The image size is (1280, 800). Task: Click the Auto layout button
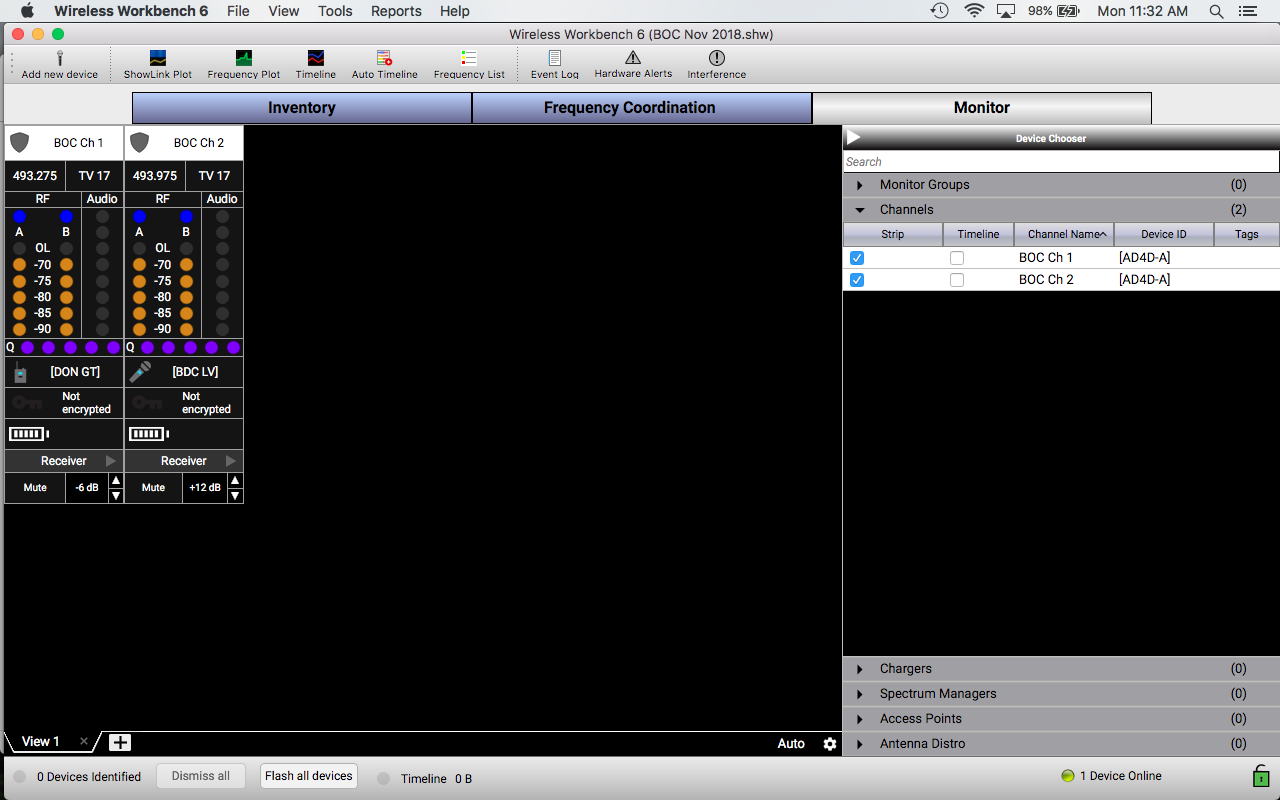pos(791,743)
